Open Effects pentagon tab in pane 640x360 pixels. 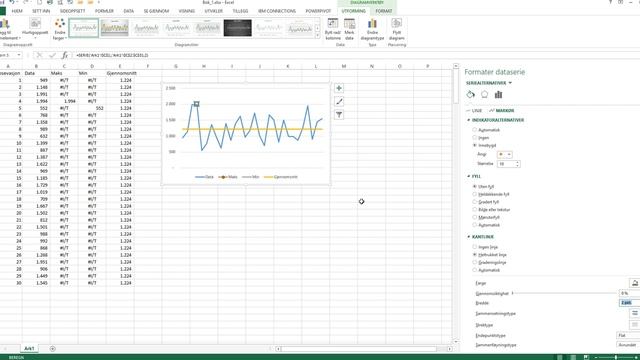[x=484, y=95]
